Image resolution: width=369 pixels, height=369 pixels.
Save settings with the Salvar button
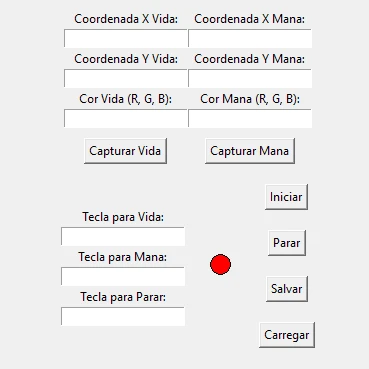coord(287,289)
